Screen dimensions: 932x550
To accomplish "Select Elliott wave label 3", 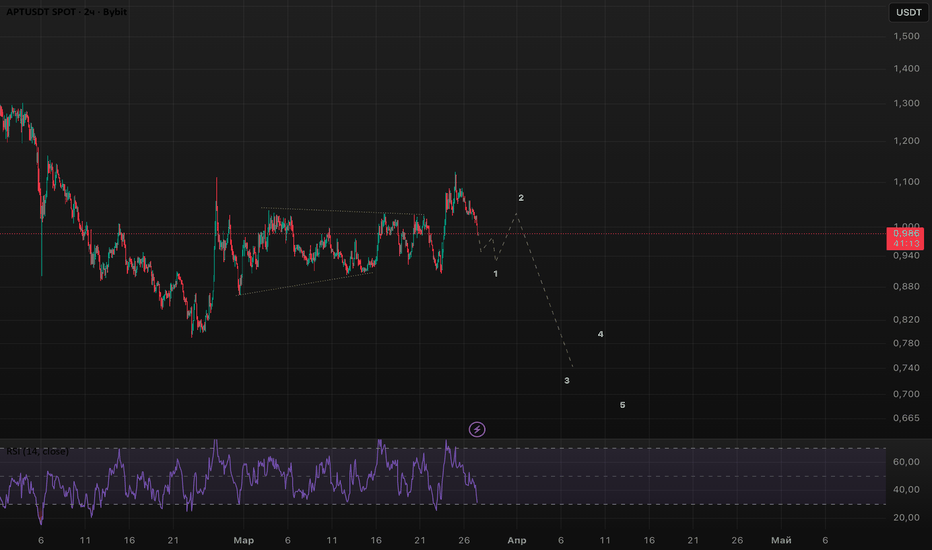I will tap(567, 381).
